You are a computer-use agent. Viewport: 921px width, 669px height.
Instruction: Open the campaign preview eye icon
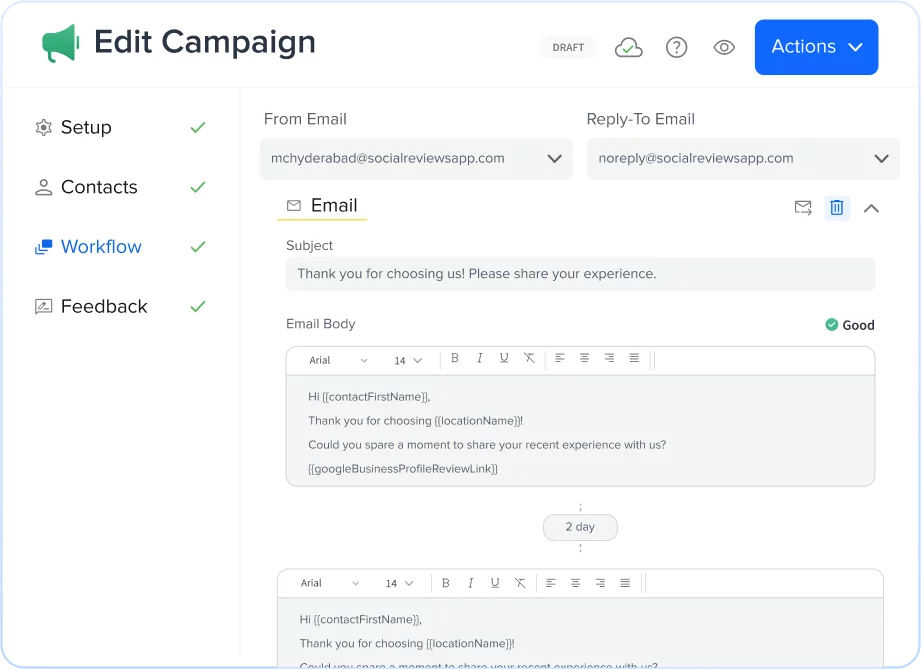[x=724, y=47]
